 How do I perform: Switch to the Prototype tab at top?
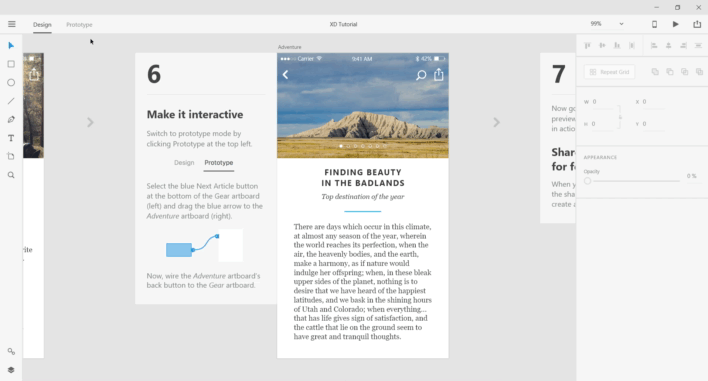click(79, 25)
